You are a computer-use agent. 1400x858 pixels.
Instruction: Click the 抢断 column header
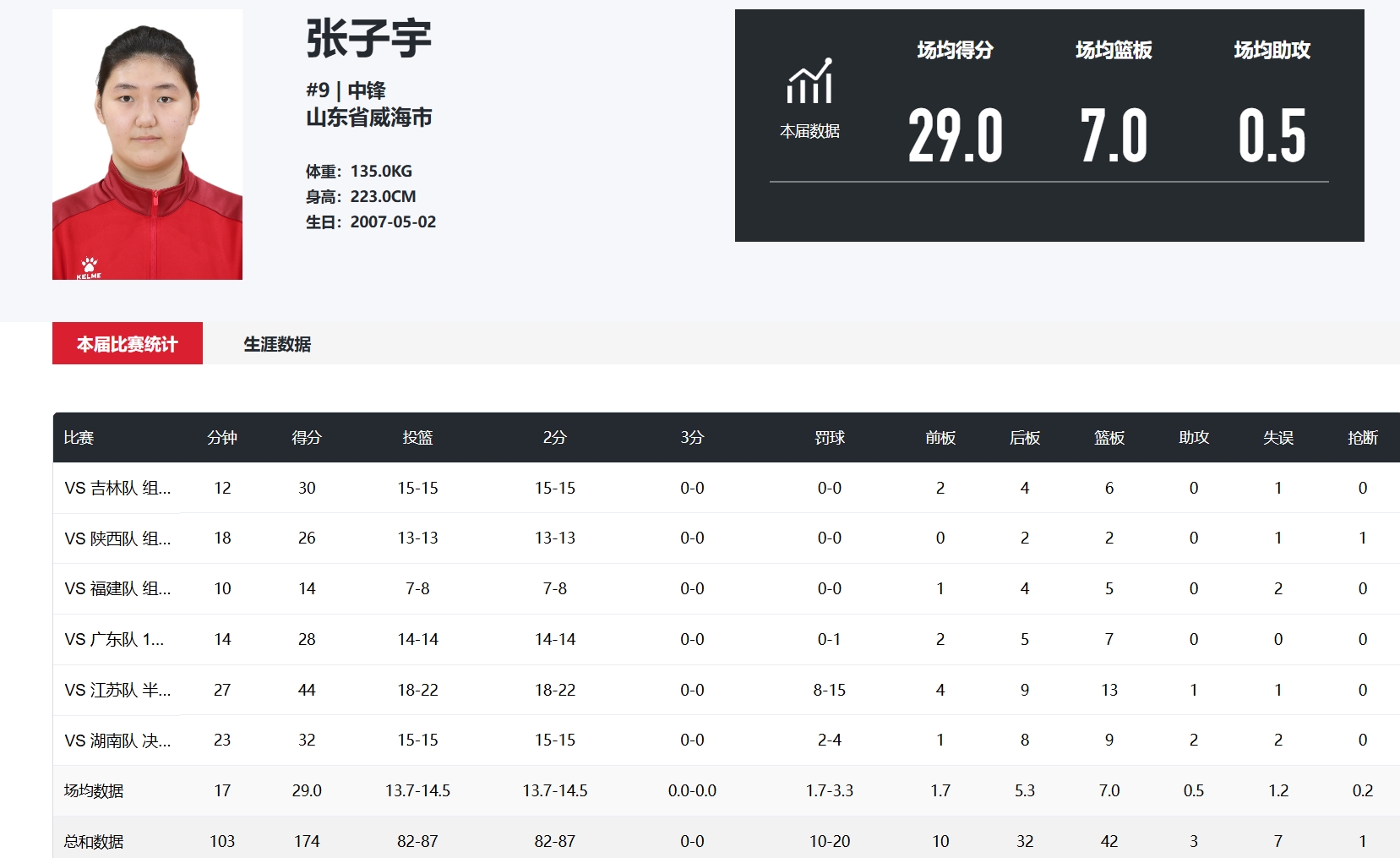coord(1362,438)
